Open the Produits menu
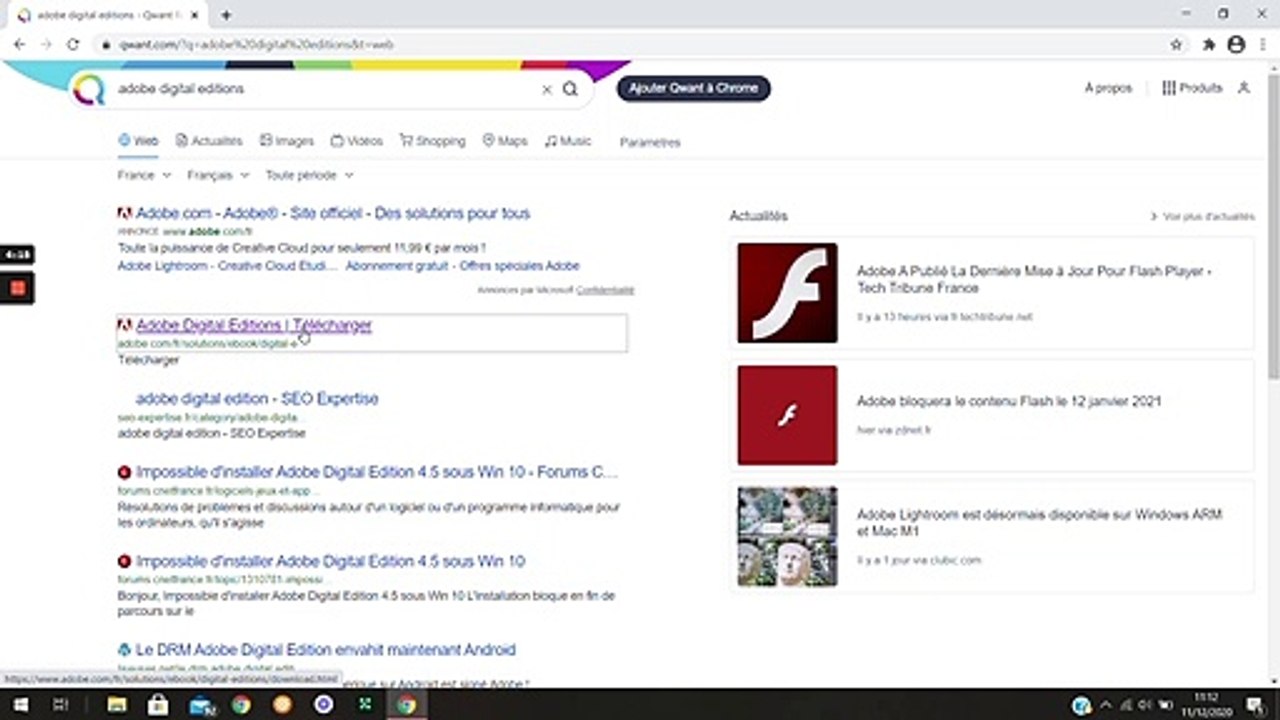The image size is (1280, 720). tap(1192, 88)
